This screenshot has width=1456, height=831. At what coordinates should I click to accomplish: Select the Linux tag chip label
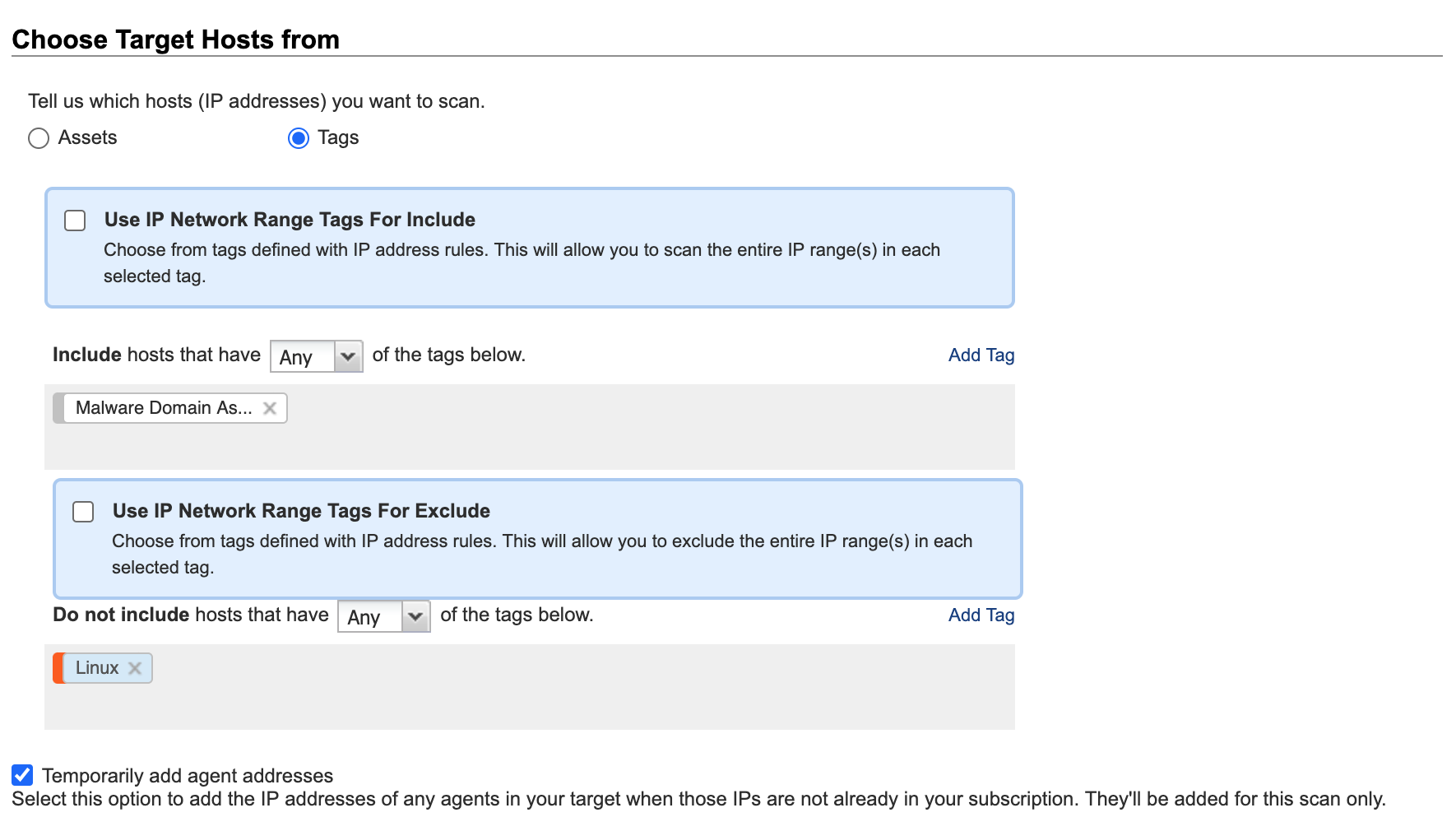(x=97, y=668)
